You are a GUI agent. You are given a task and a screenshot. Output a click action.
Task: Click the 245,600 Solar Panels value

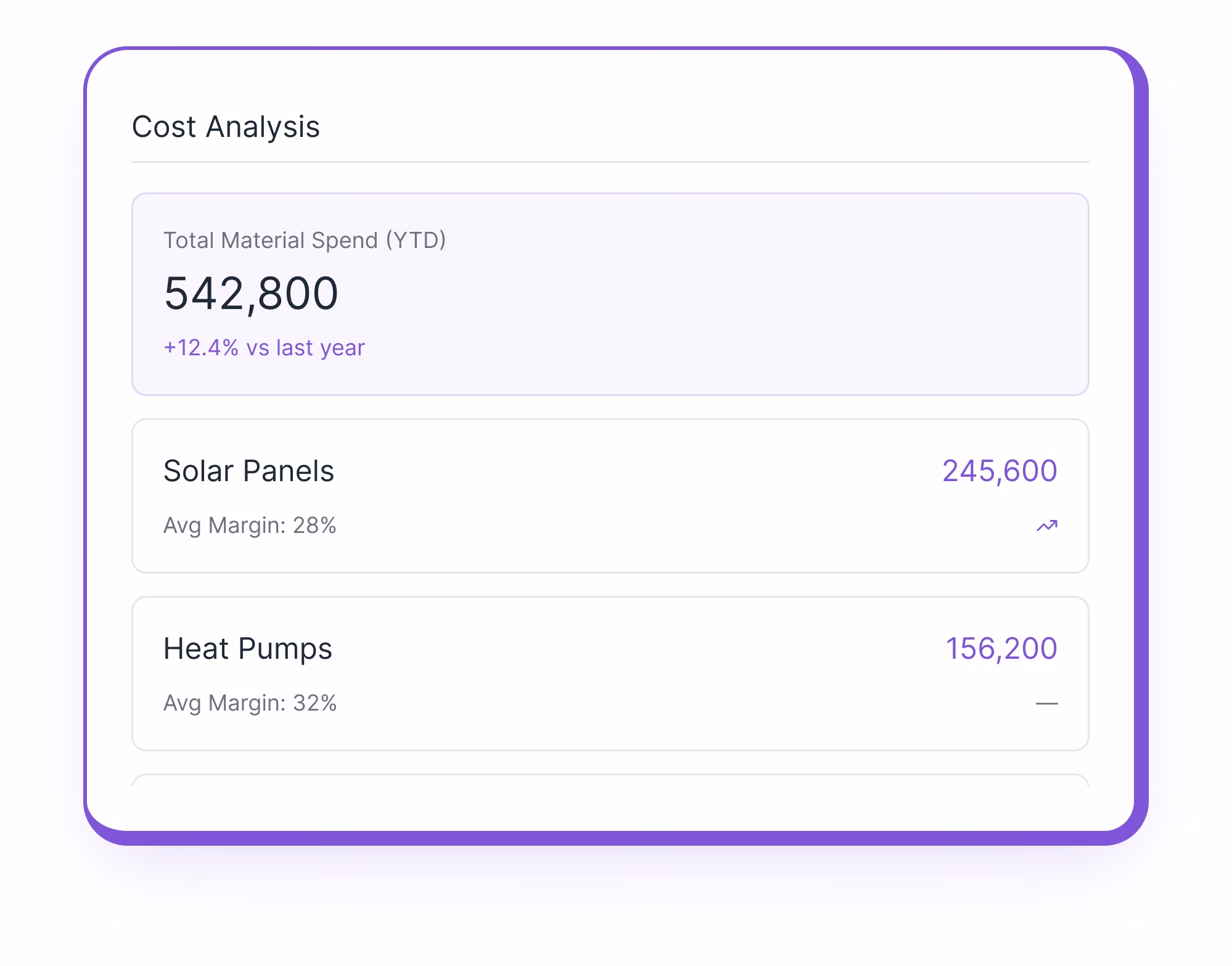coord(999,471)
